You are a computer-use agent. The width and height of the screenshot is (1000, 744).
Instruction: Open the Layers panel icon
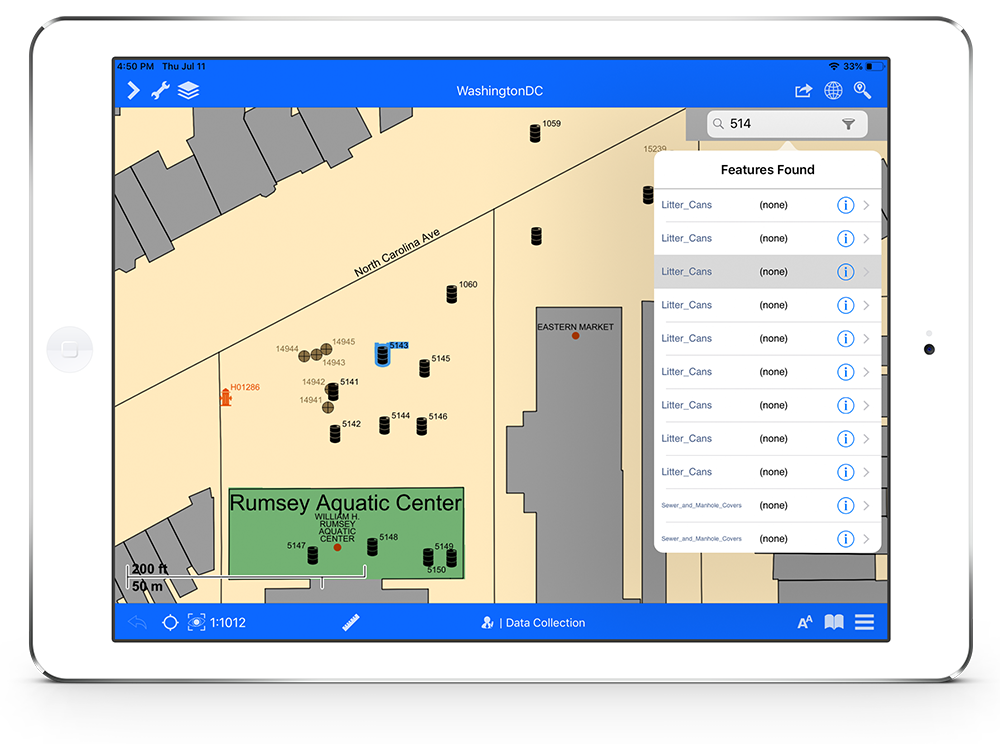click(188, 90)
